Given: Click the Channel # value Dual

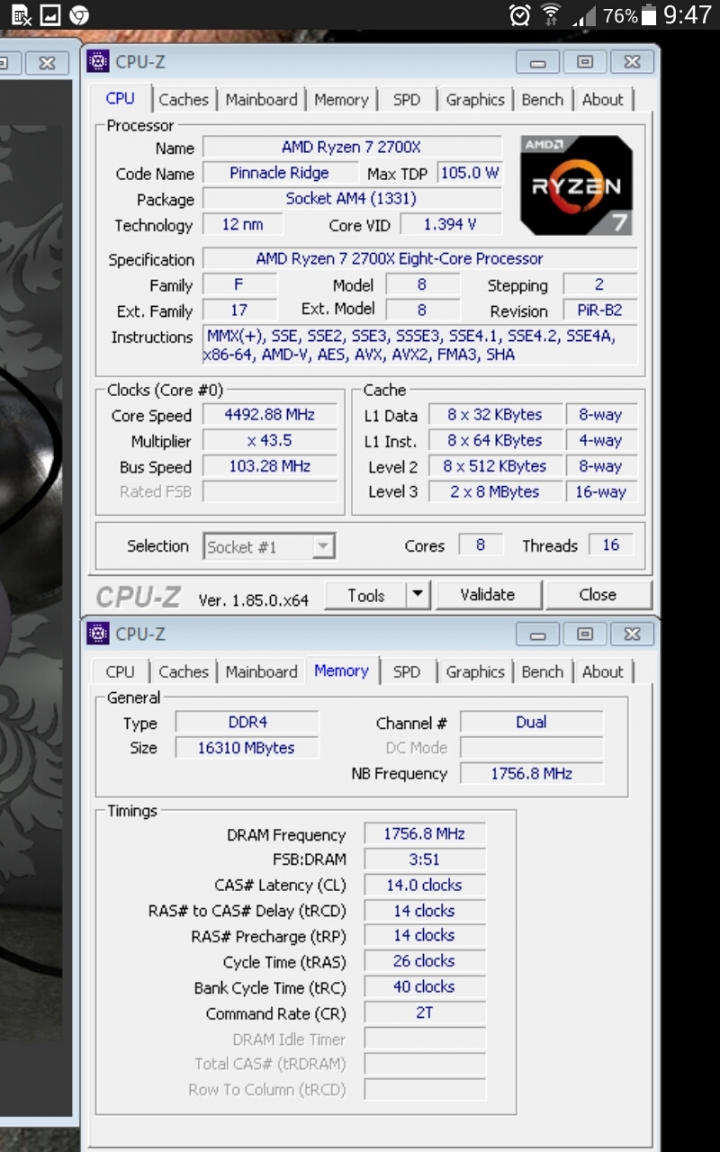Looking at the screenshot, I should (x=531, y=722).
